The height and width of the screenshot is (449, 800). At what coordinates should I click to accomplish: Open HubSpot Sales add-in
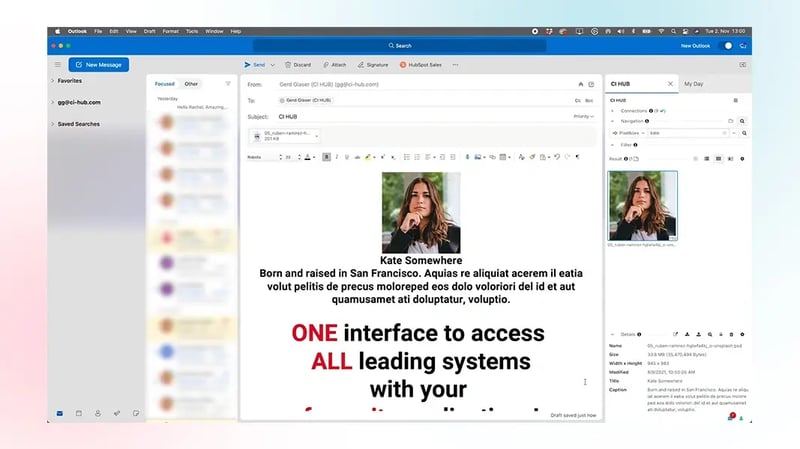pyautogui.click(x=420, y=64)
